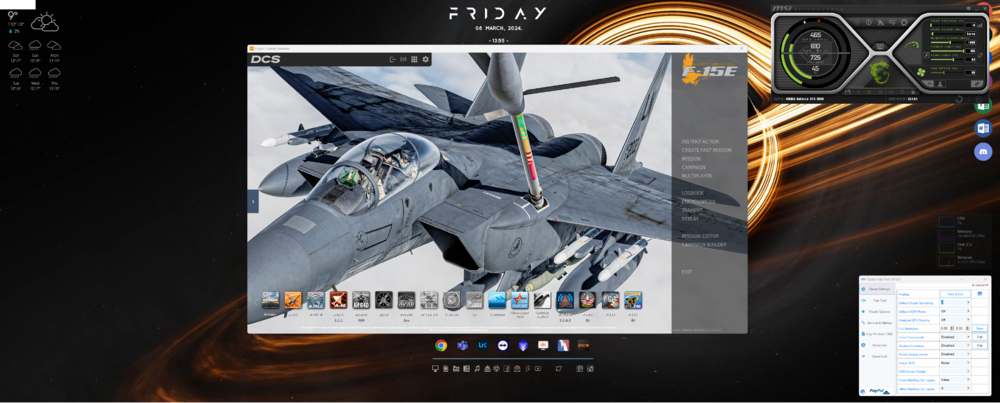Toggle Afterburner profile lock icon
This screenshot has width=1000, height=403.
pyautogui.click(x=913, y=92)
